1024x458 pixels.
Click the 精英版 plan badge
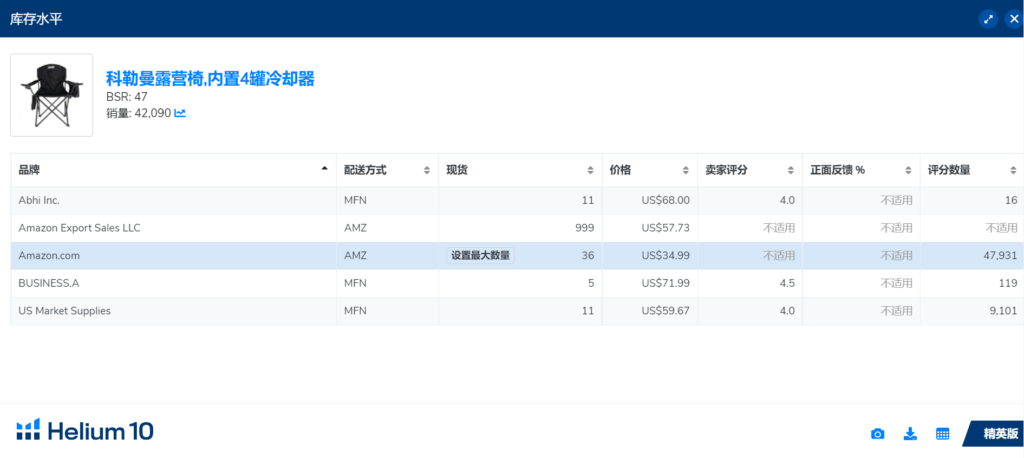[x=999, y=433]
